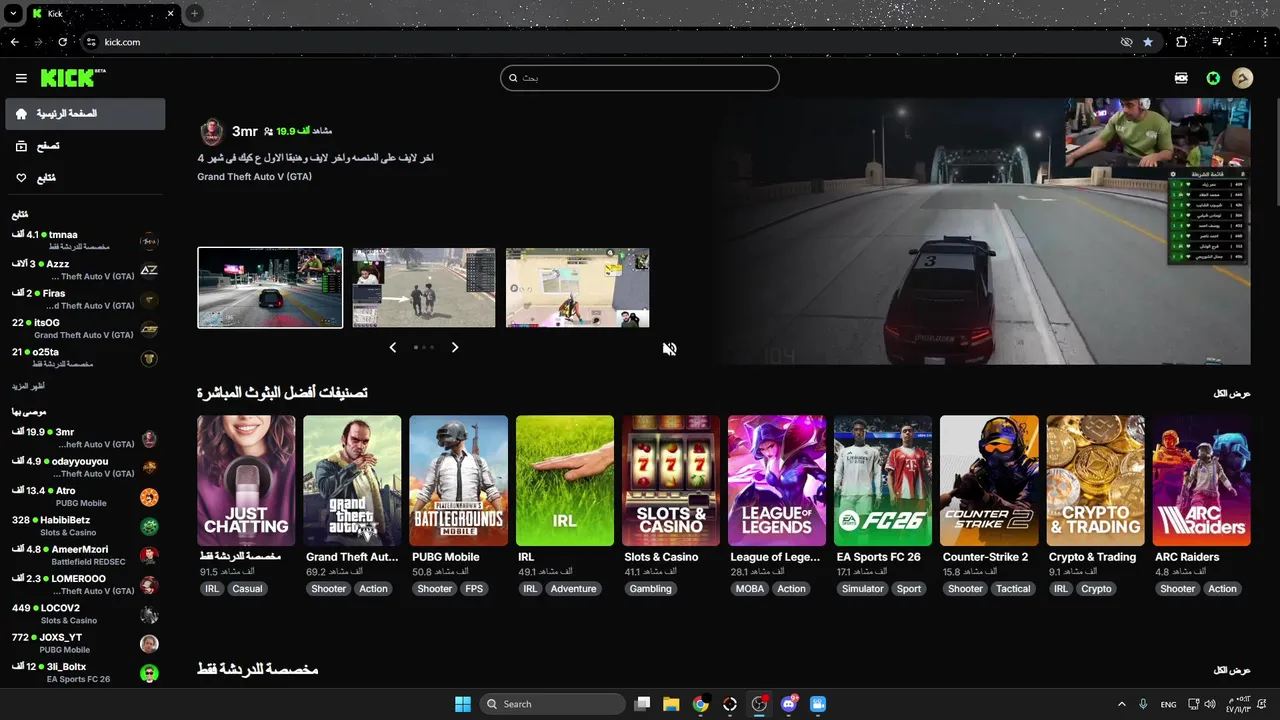Click the Adventure tag under IRL
Viewport: 1280px width, 720px height.
pos(573,589)
